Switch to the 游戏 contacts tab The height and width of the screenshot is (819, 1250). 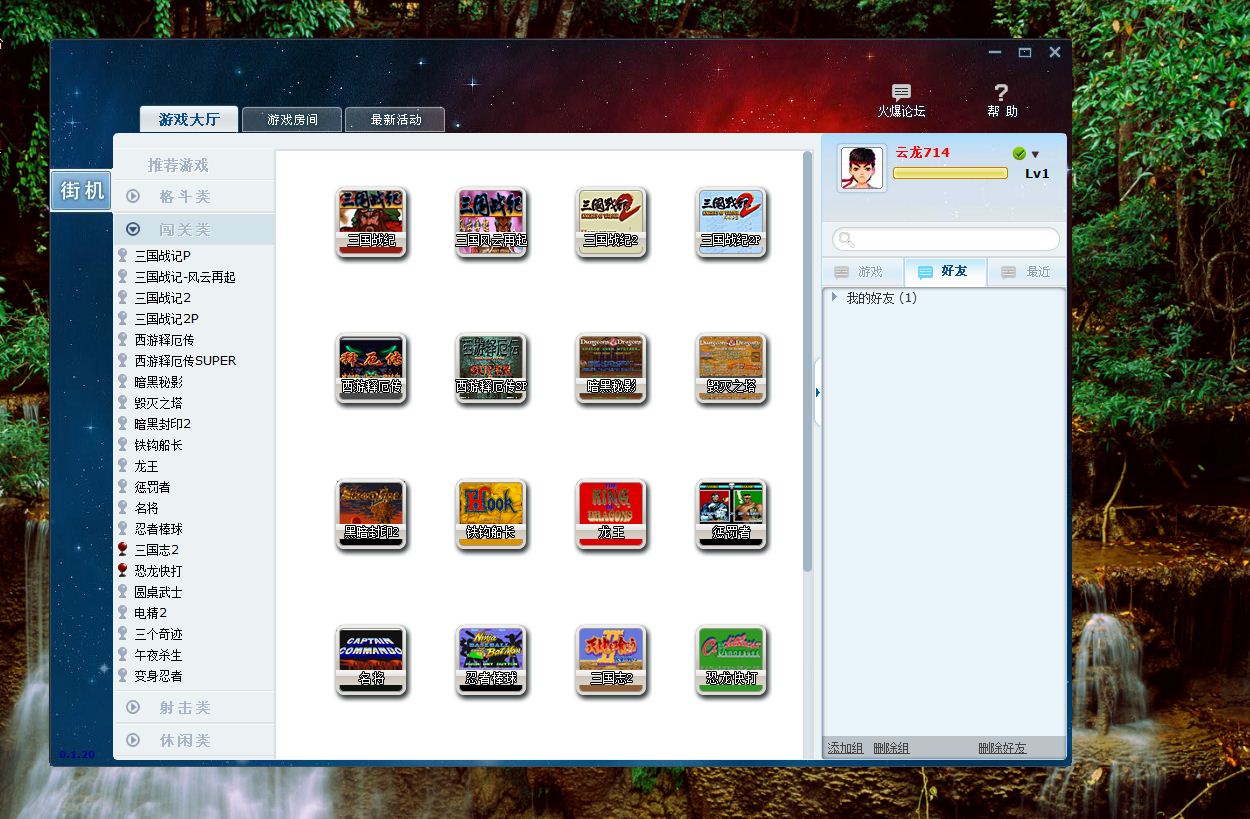(862, 272)
